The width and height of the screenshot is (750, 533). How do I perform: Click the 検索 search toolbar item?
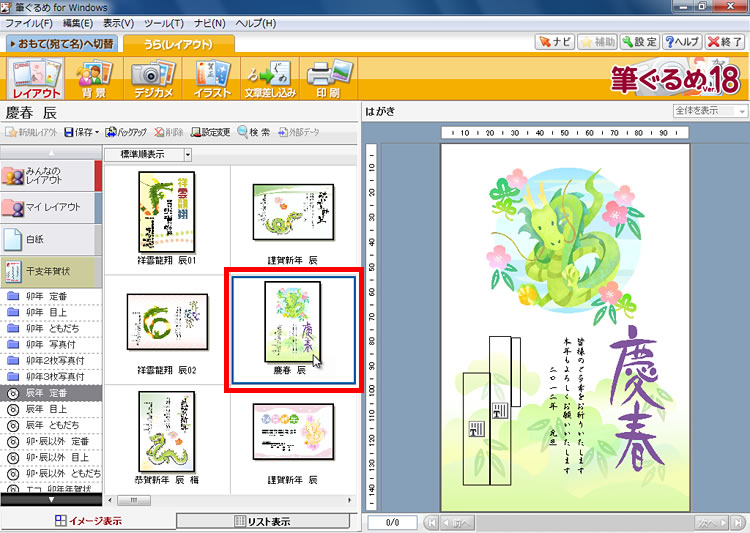tap(254, 132)
